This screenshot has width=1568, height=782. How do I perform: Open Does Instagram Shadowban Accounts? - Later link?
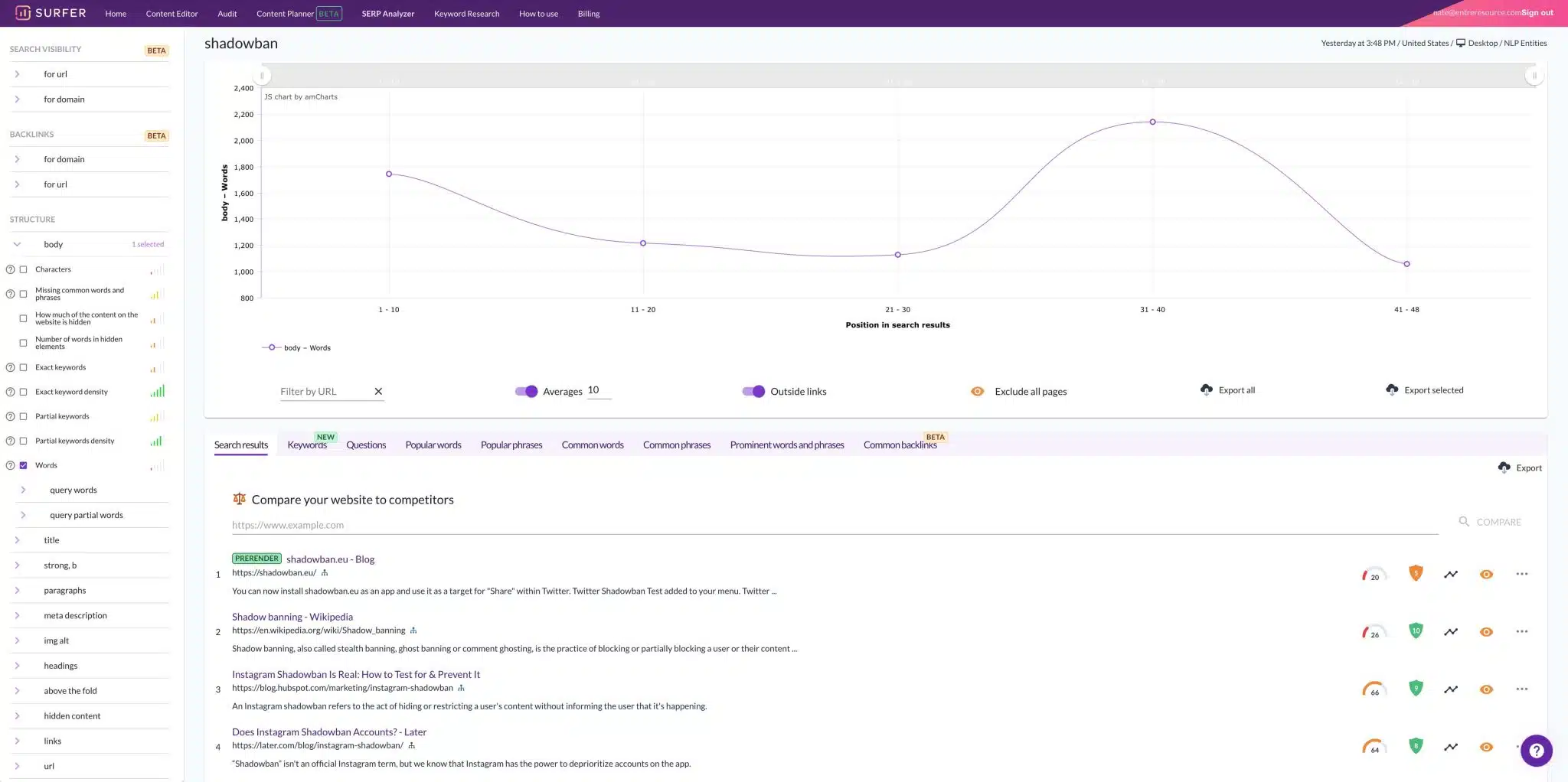pyautogui.click(x=329, y=731)
